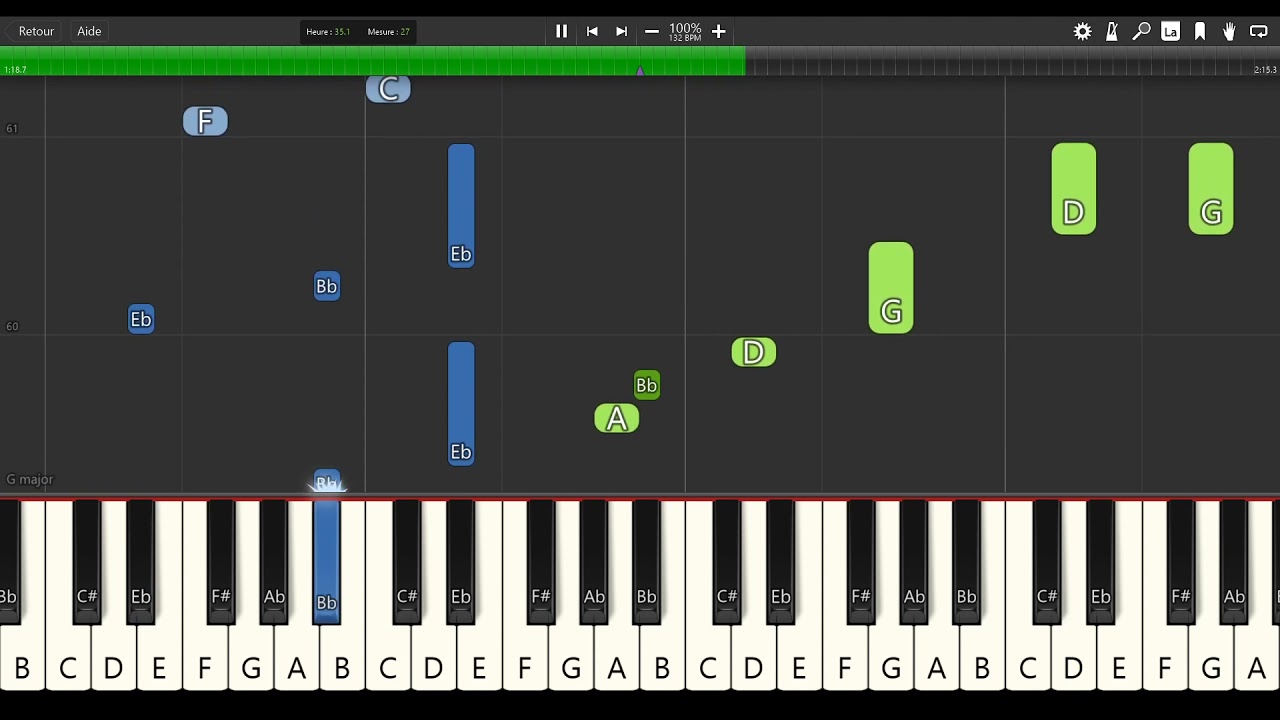Click the green A falling note
This screenshot has height=720, width=1280.
[617, 419]
